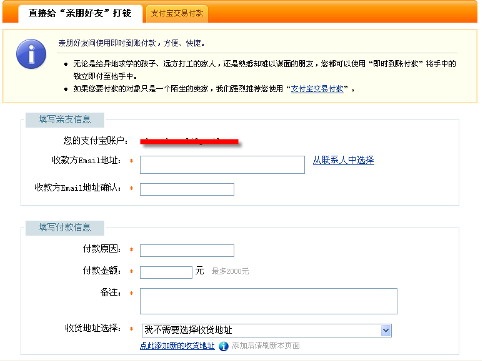
Task: Click the 付款原因 text box
Action: 187,250
